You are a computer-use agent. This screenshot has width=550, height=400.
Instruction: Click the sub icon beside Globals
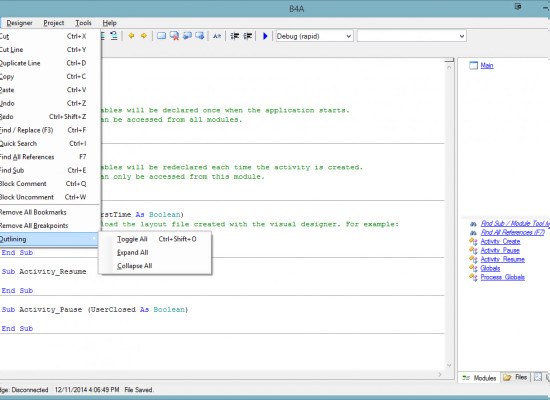[x=473, y=268]
